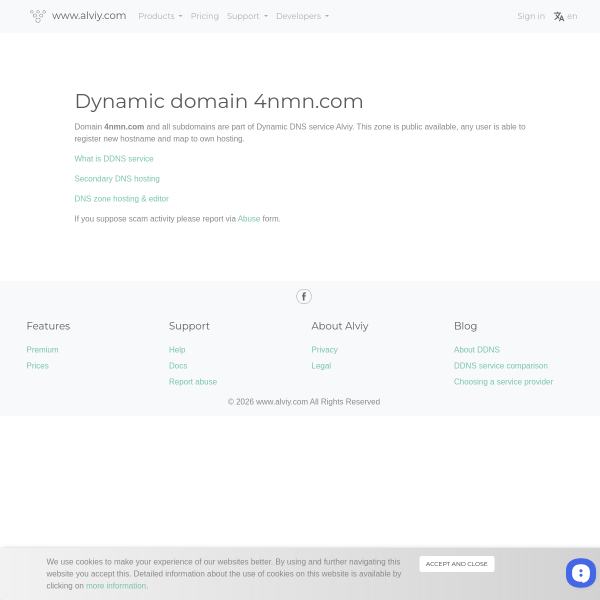Open Docs in Support footer
This screenshot has height=600, width=600.
tap(178, 366)
